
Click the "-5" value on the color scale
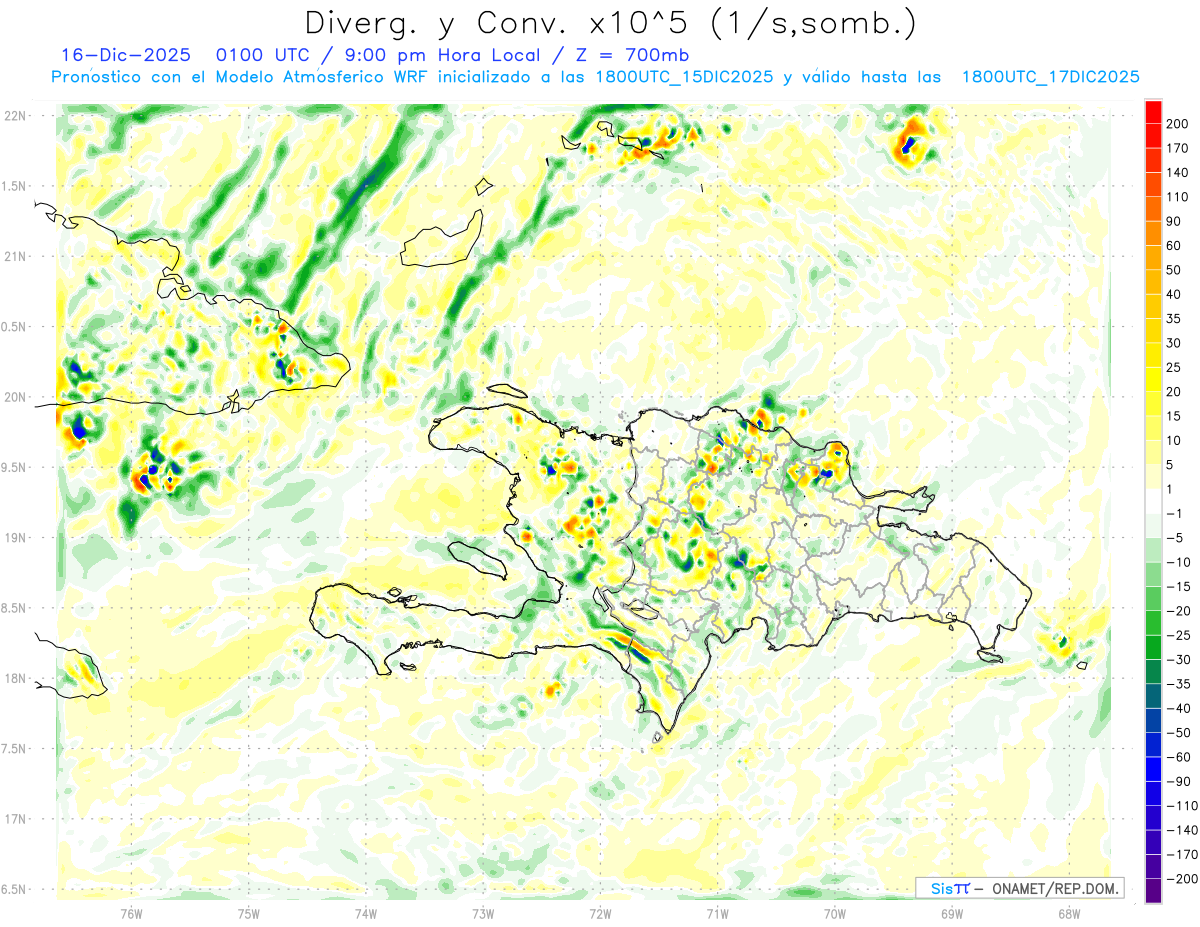pos(1174,538)
